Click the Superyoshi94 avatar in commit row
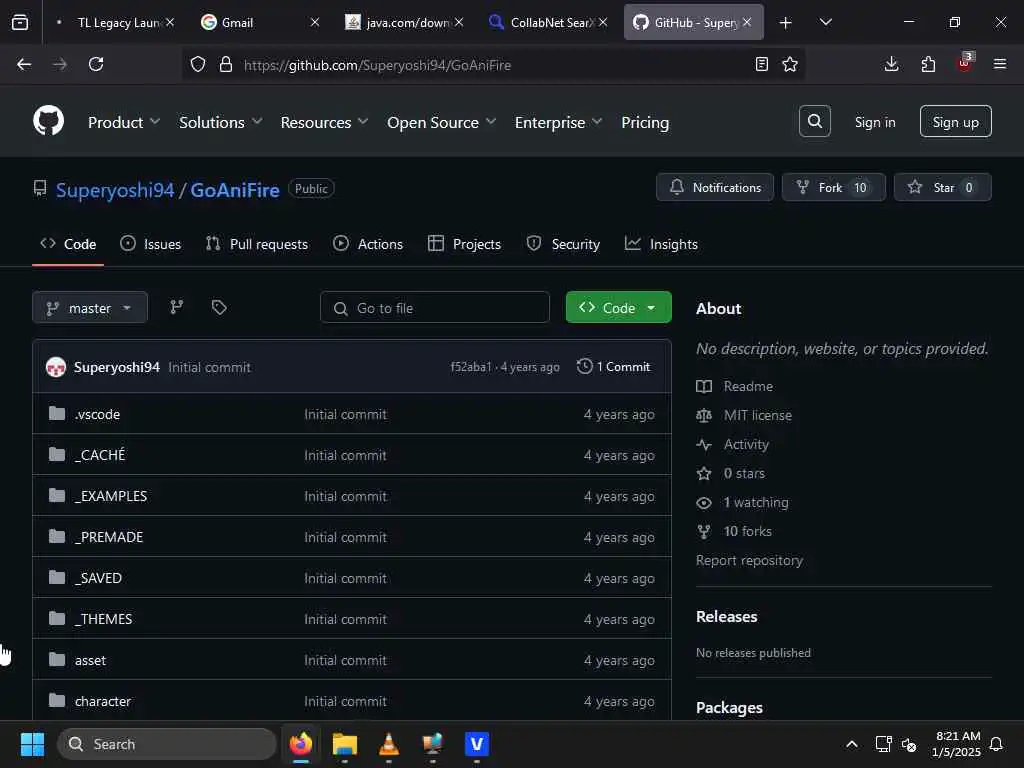The image size is (1024, 768). coord(56,367)
